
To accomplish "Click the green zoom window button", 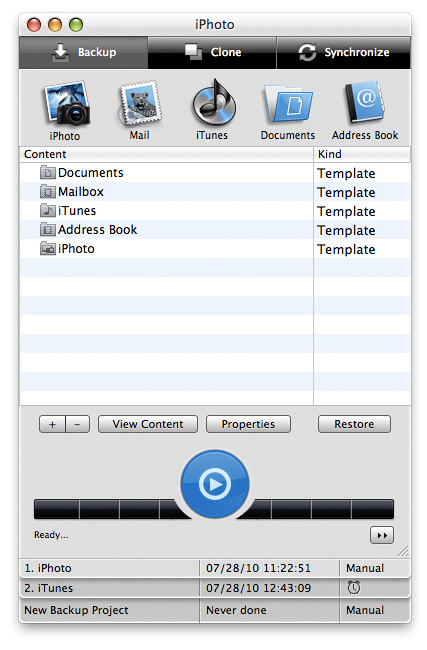I will point(76,25).
